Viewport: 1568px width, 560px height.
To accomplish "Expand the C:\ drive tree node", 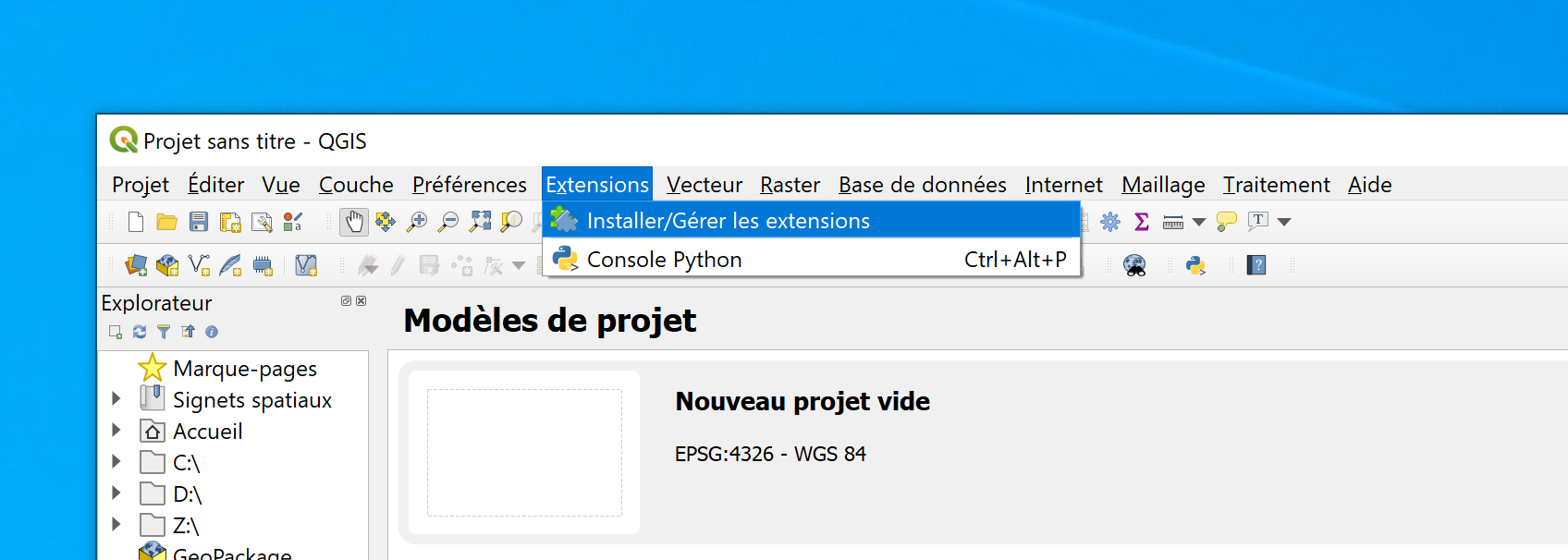I will [x=116, y=461].
